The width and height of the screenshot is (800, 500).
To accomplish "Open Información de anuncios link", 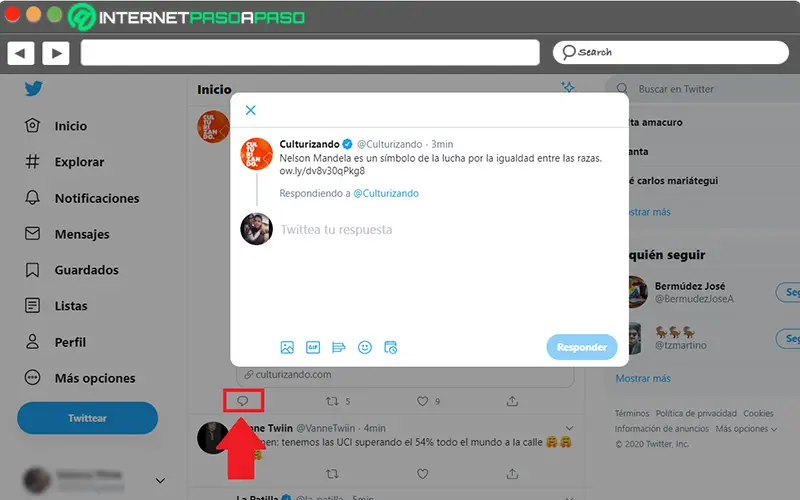I will pyautogui.click(x=661, y=429).
